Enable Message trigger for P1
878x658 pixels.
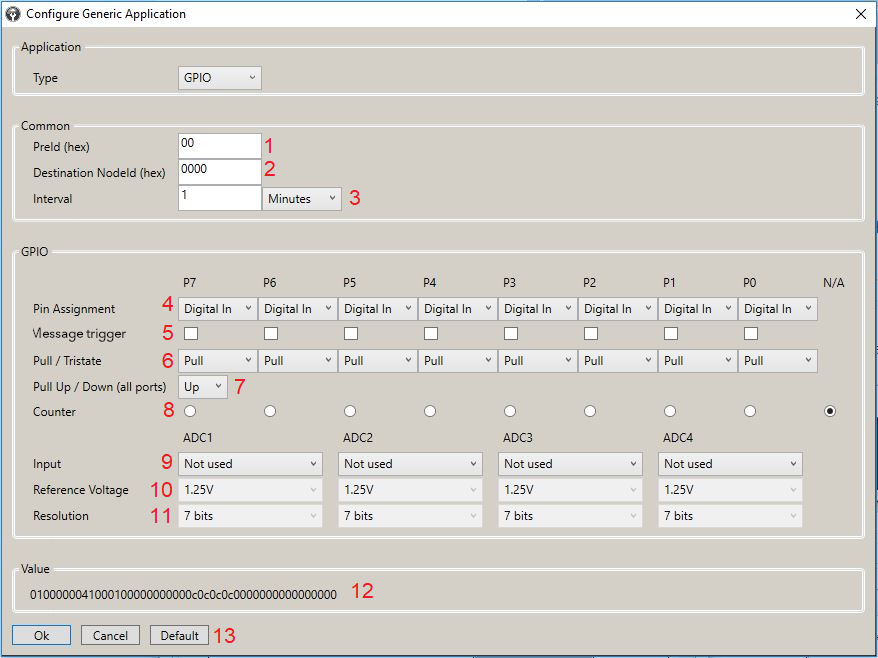[671, 334]
